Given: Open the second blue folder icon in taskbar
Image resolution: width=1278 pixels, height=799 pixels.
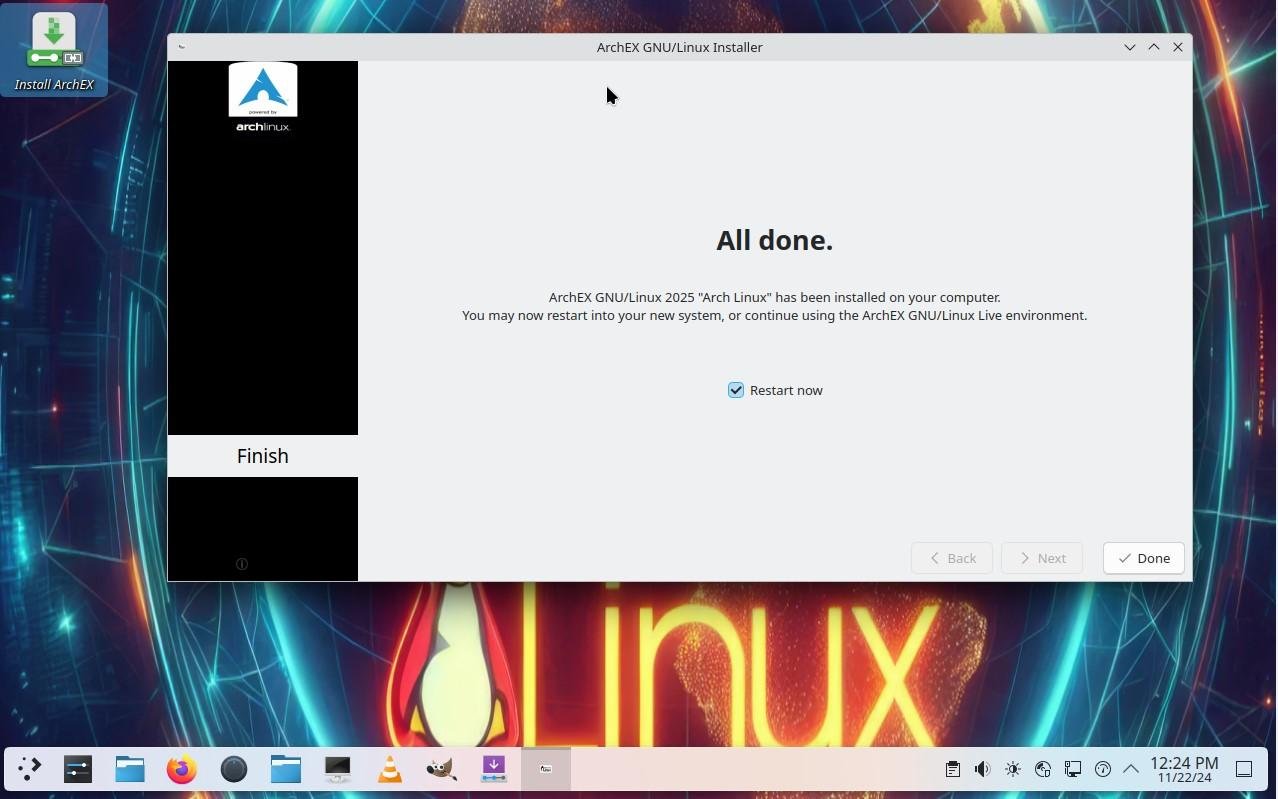Looking at the screenshot, I should 285,769.
